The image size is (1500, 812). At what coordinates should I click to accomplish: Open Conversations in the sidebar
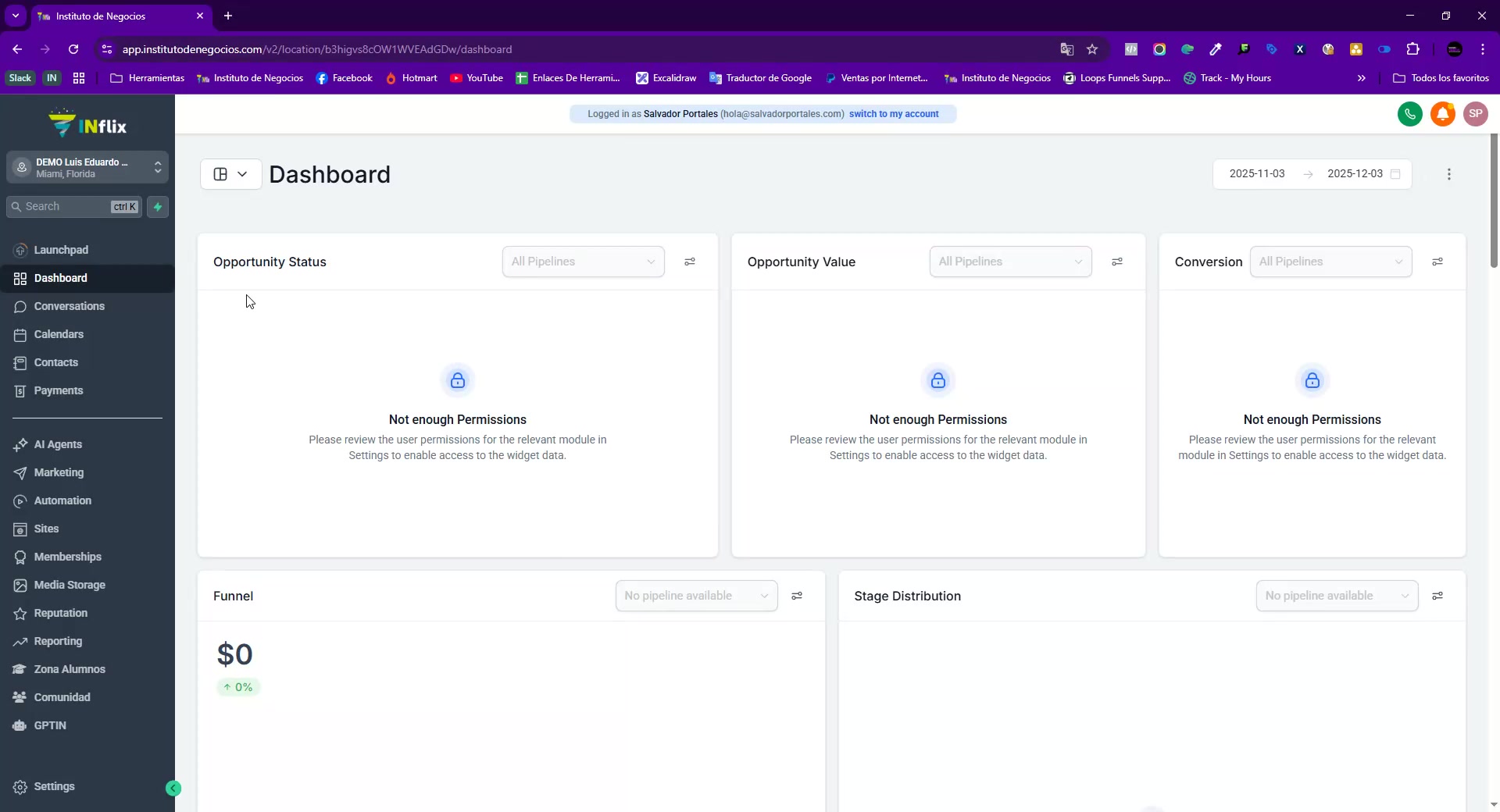pos(69,307)
